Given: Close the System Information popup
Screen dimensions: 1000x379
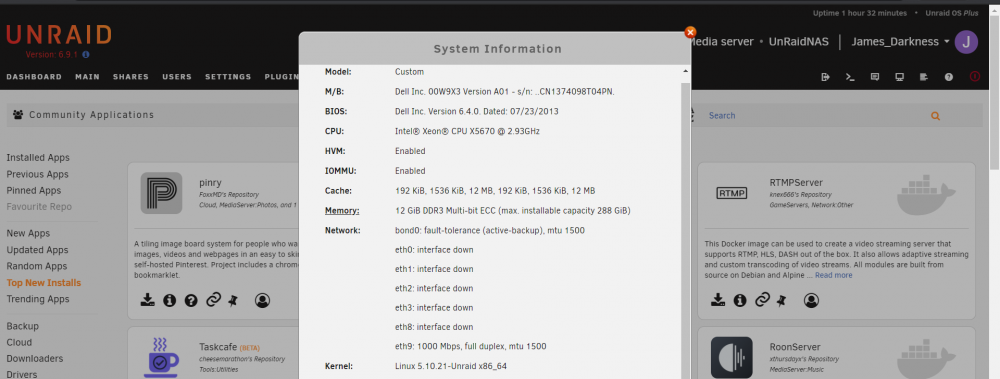Looking at the screenshot, I should pos(690,33).
